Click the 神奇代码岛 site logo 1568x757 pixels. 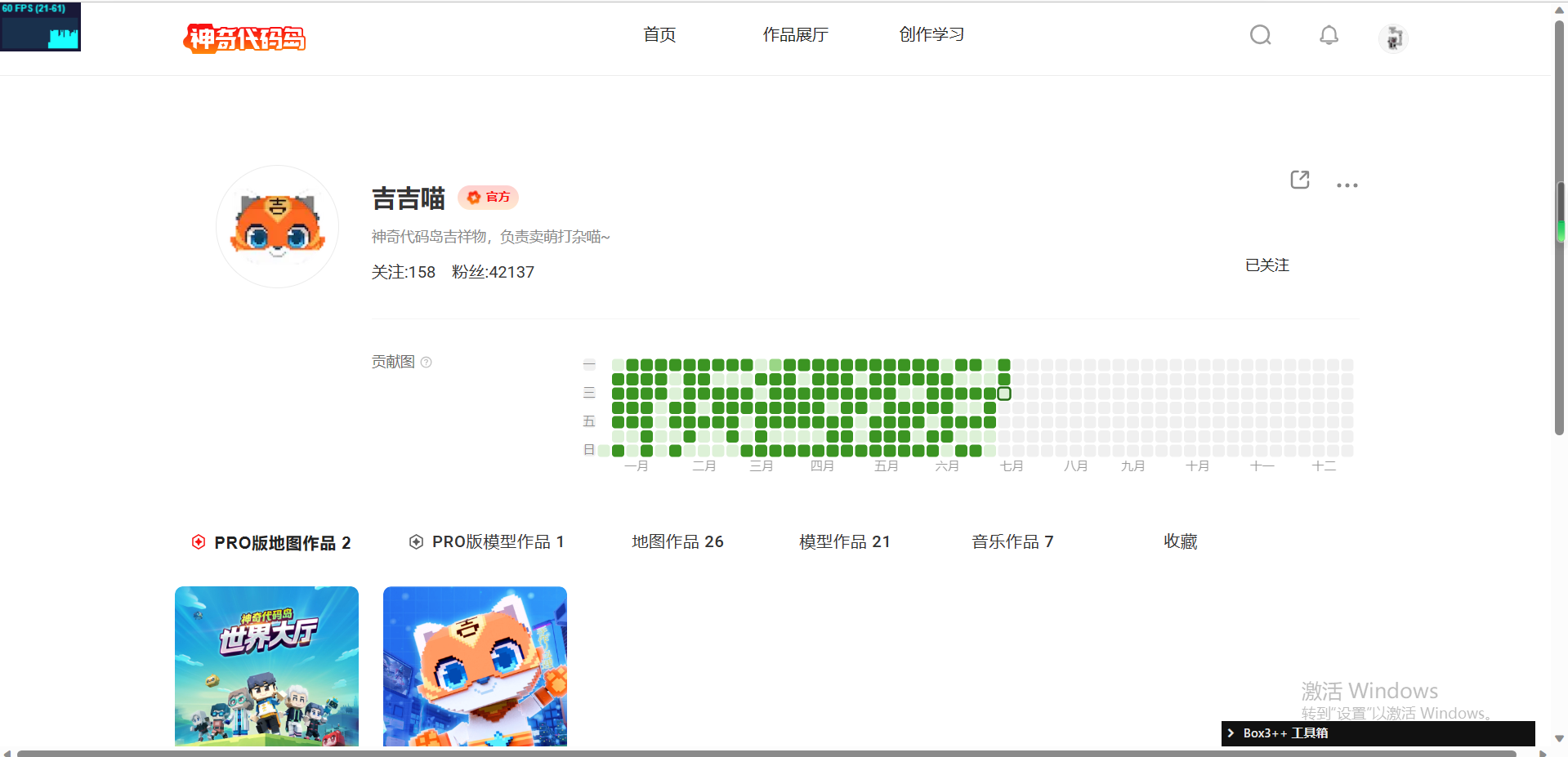pyautogui.click(x=244, y=38)
